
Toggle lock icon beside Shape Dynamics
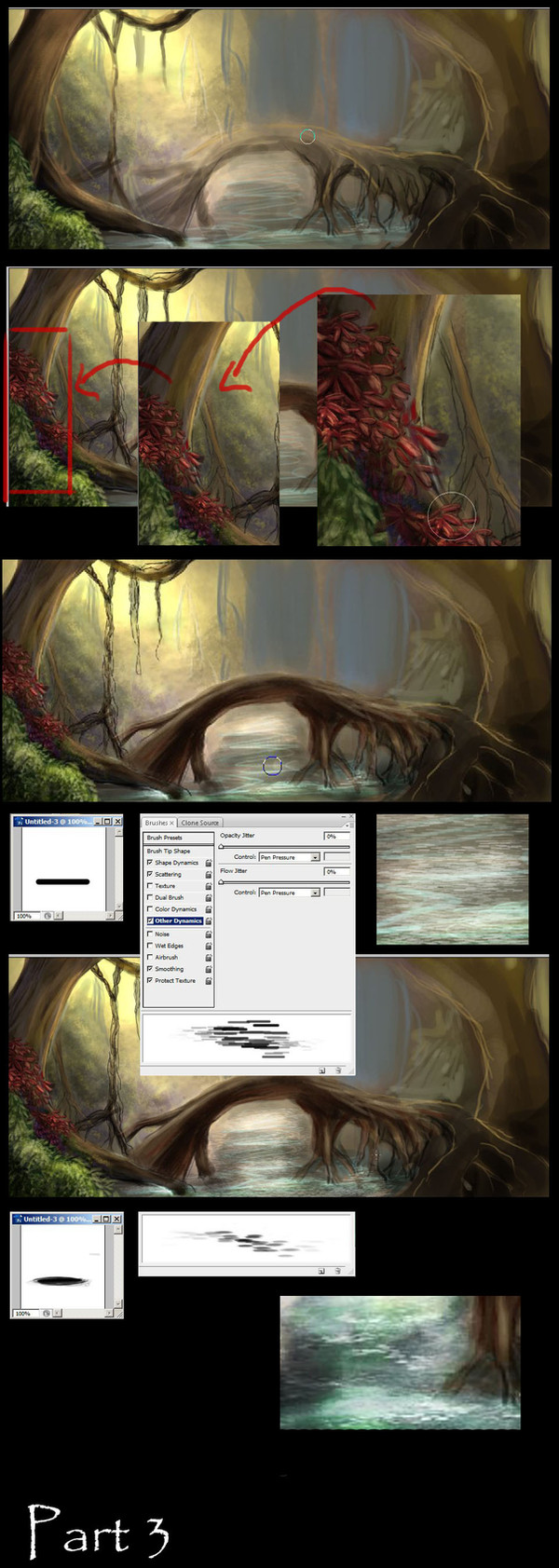(209, 863)
